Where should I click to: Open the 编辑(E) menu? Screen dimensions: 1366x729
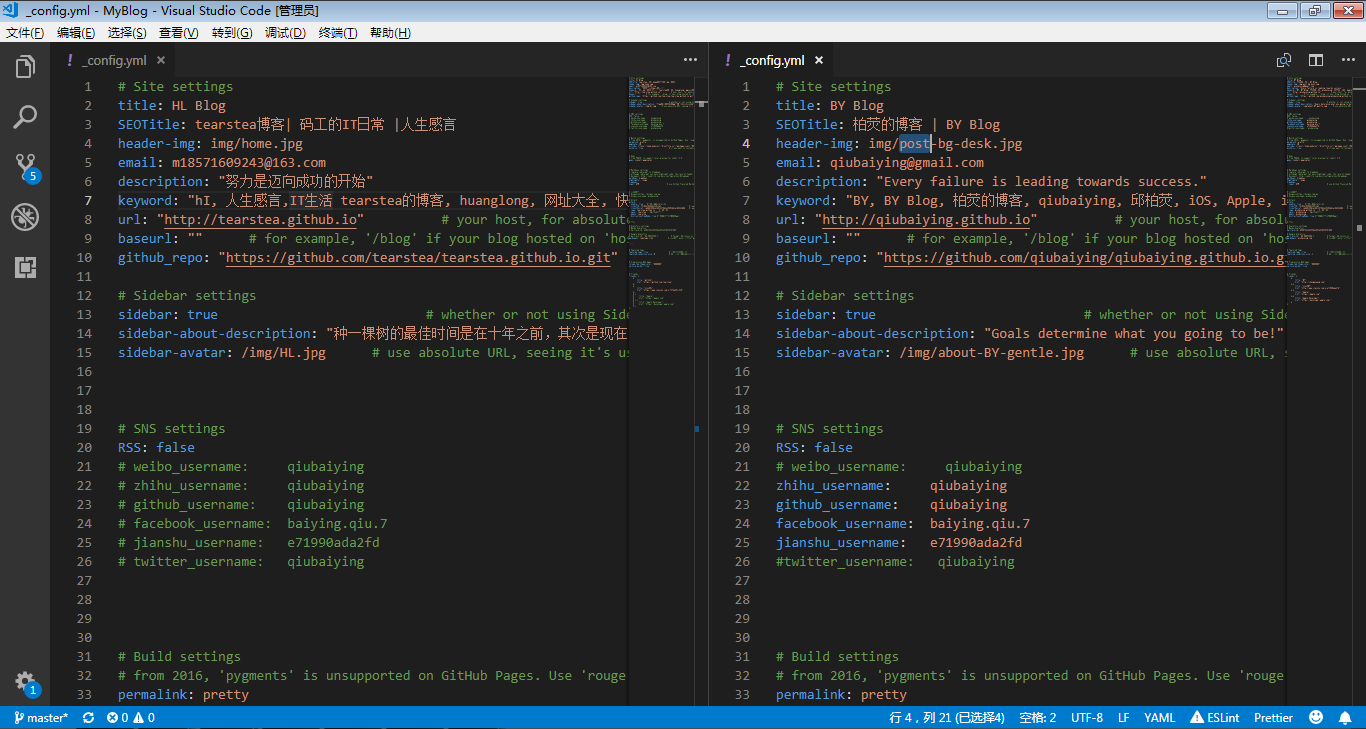pos(76,33)
